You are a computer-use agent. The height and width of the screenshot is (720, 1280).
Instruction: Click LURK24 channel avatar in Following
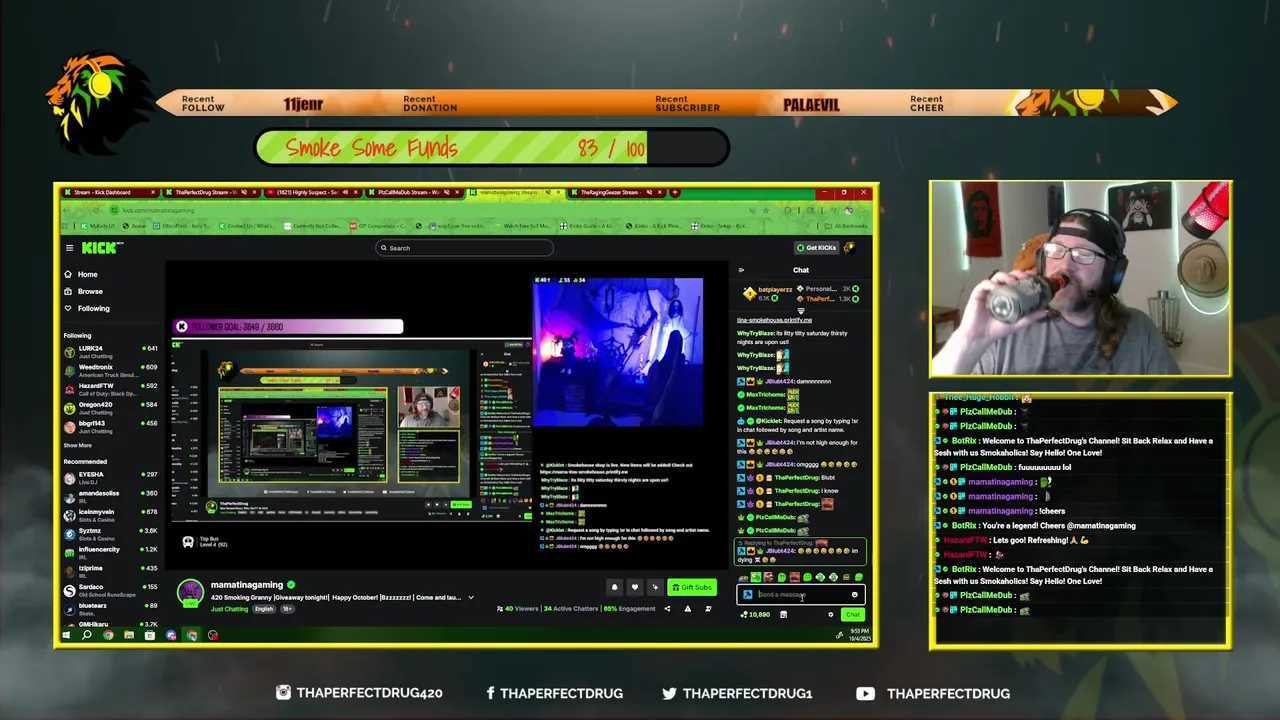69,352
